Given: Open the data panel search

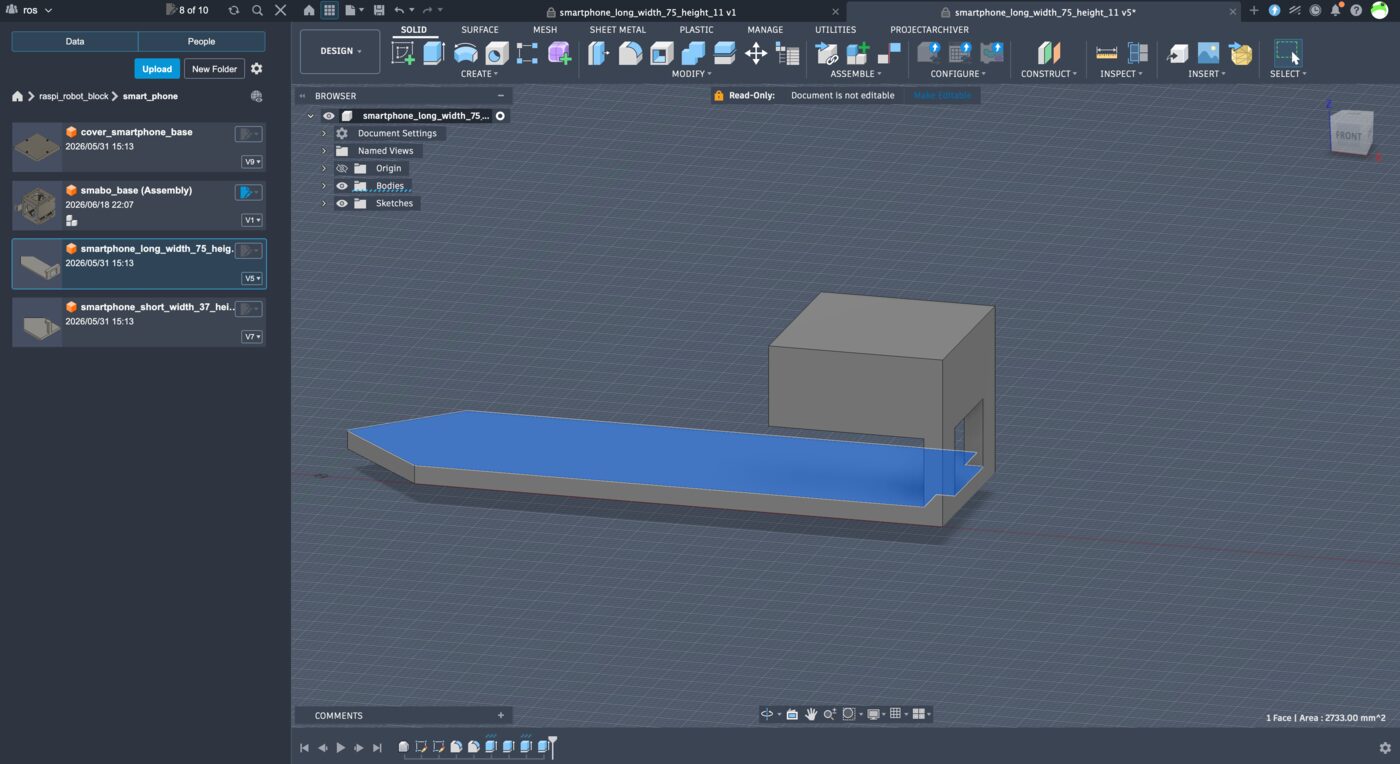Looking at the screenshot, I should (257, 10).
